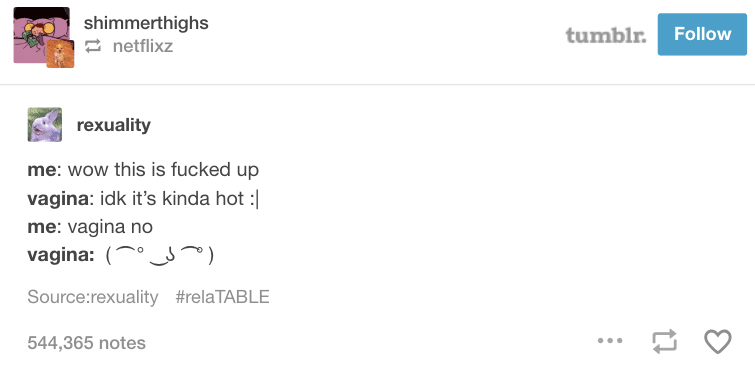Click the reblog icon beside netflixz
This screenshot has height=365, width=755.
(93, 47)
